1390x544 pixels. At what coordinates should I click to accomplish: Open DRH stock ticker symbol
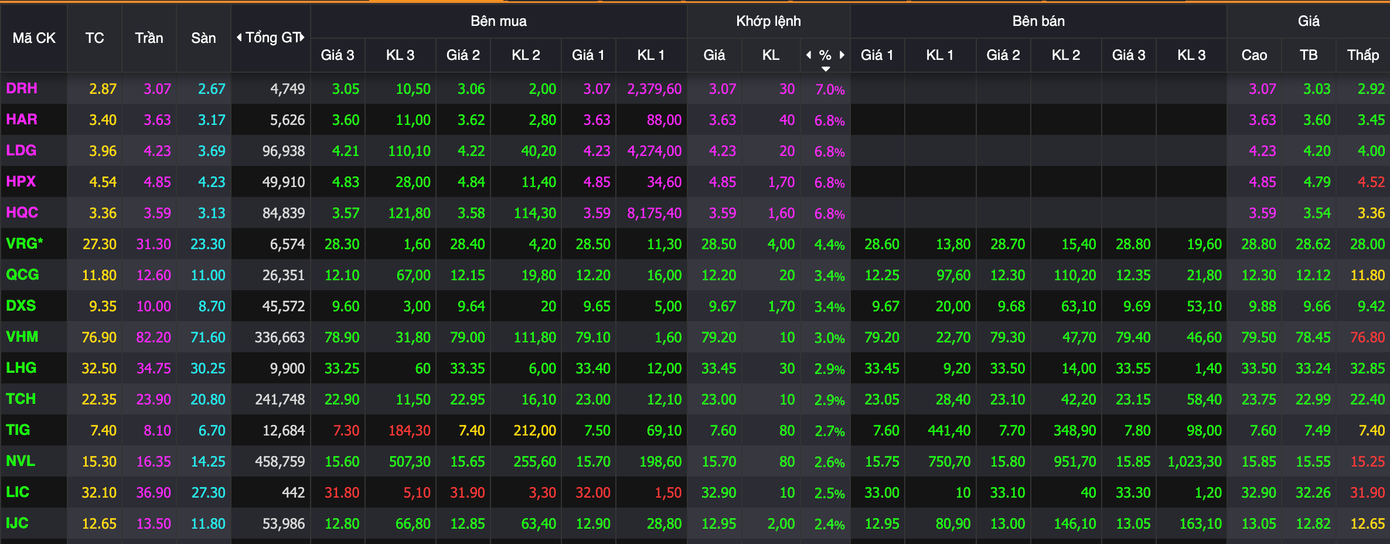coord(21,89)
